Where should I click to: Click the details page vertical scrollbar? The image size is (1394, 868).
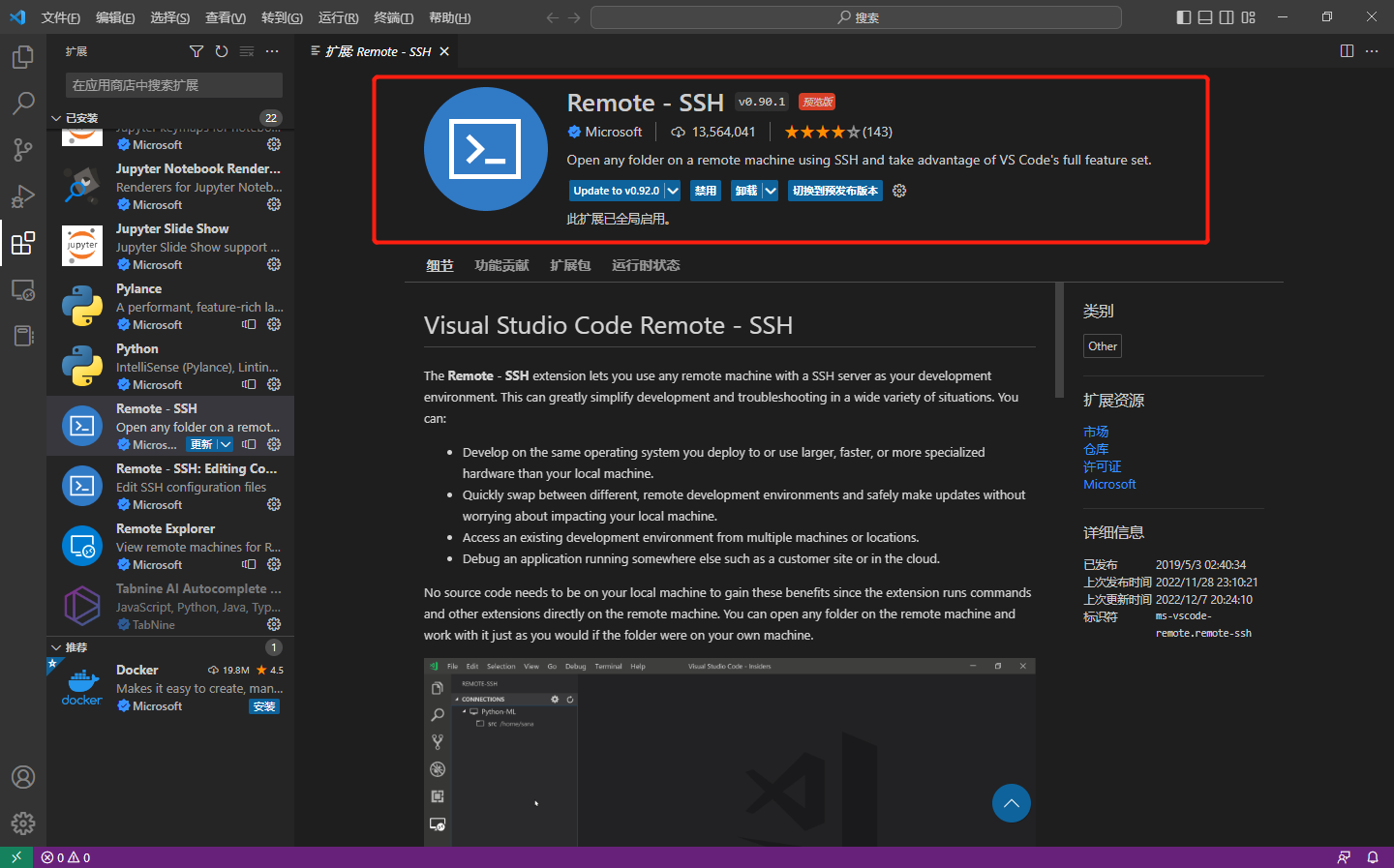click(x=1059, y=341)
